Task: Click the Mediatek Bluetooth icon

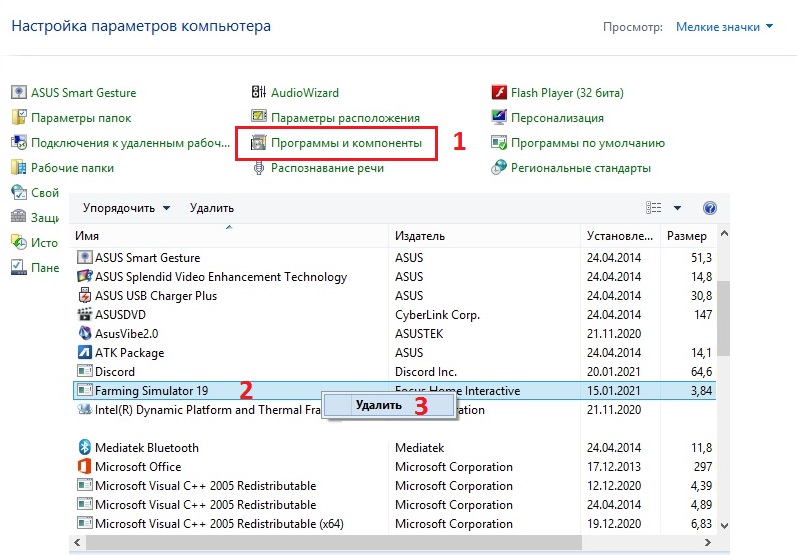Action: 84,447
